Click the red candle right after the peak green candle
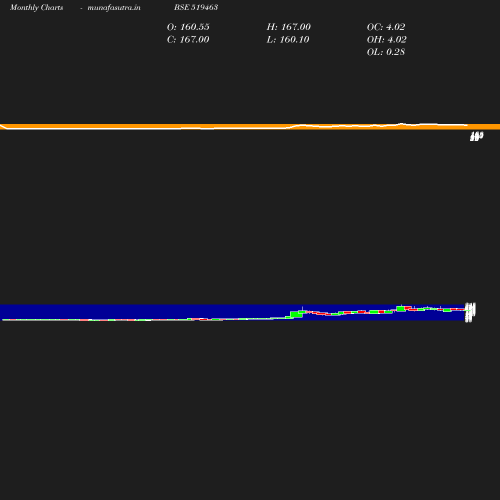This screenshot has height=500, width=500. coord(408,307)
